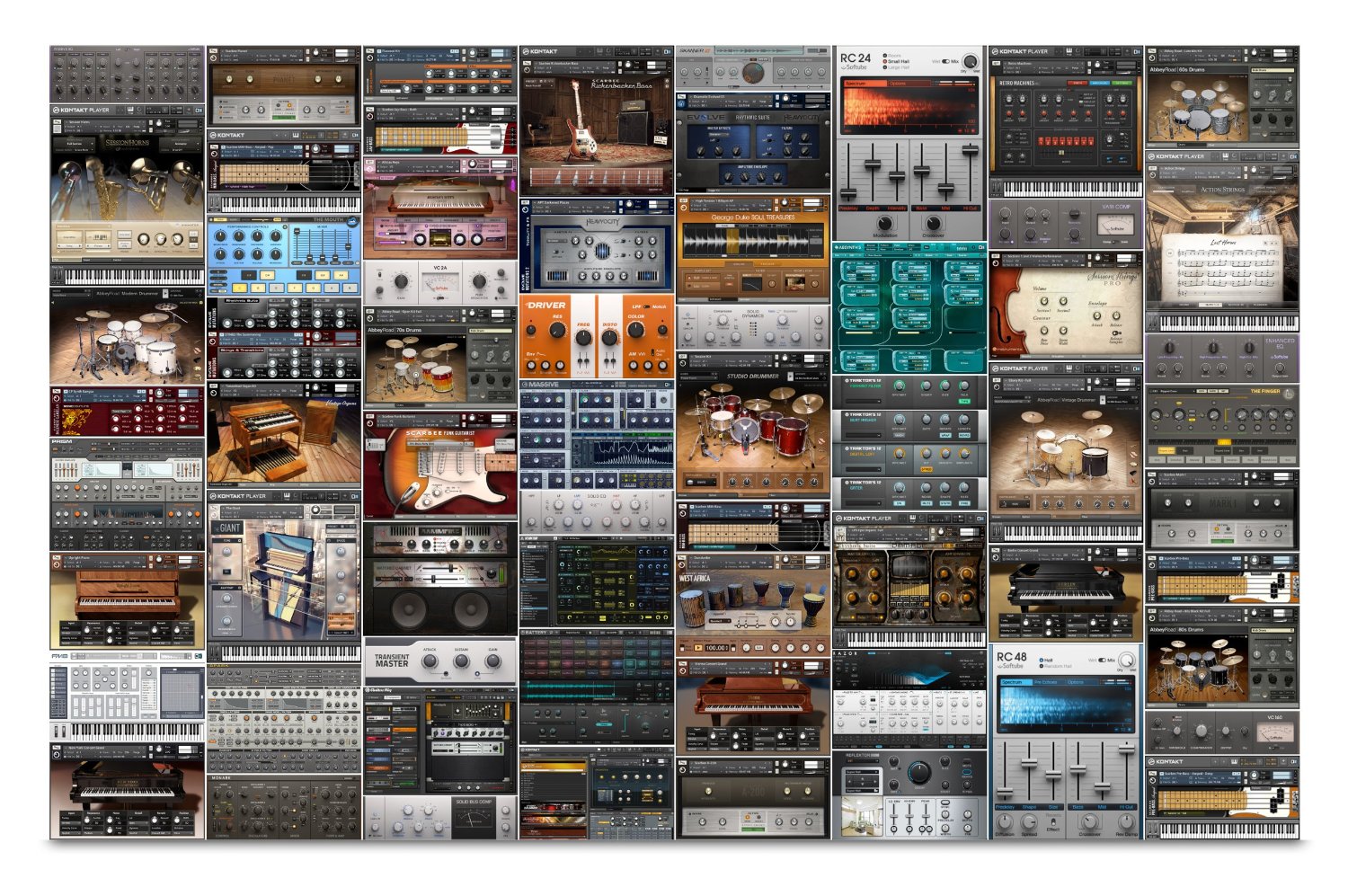
Task: Click the Massive logo icon
Action: click(524, 385)
